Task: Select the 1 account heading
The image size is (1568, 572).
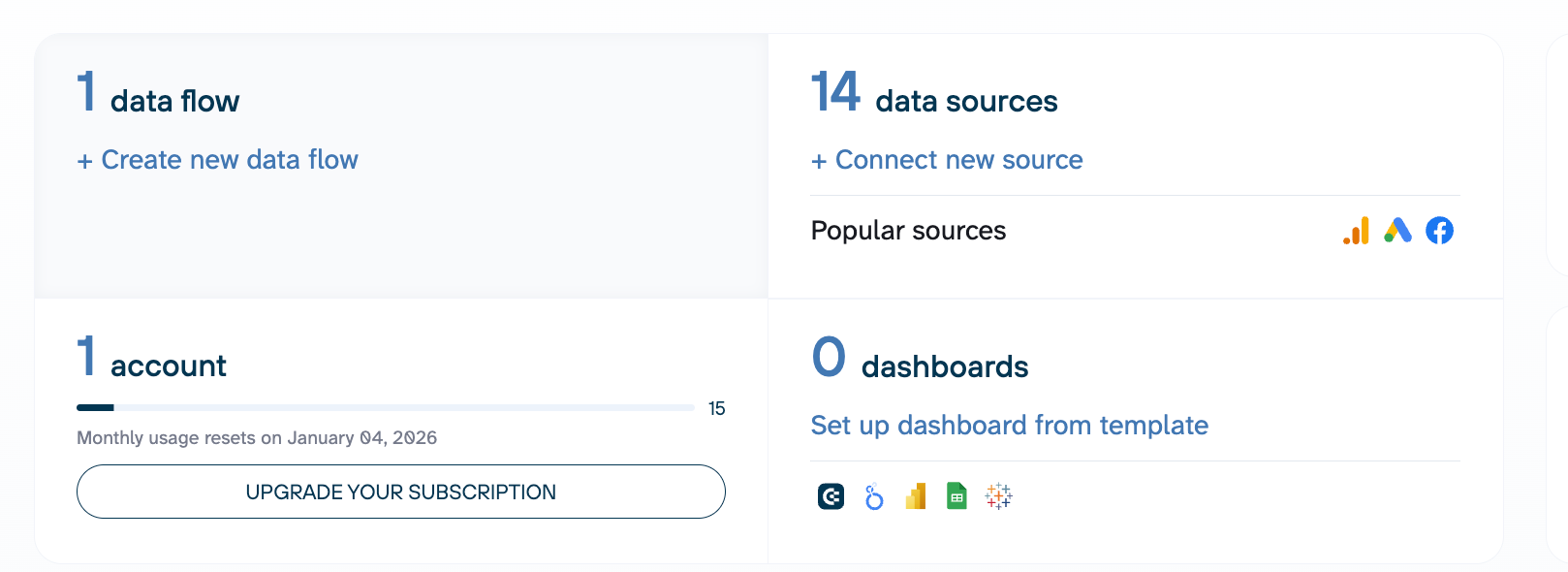Action: (152, 360)
